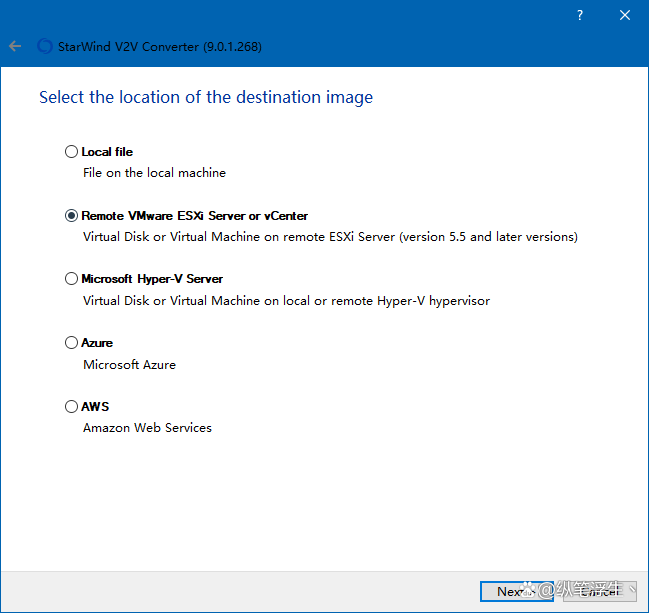
Task: Click the StarWind V2V Converter logo icon
Action: (44, 46)
